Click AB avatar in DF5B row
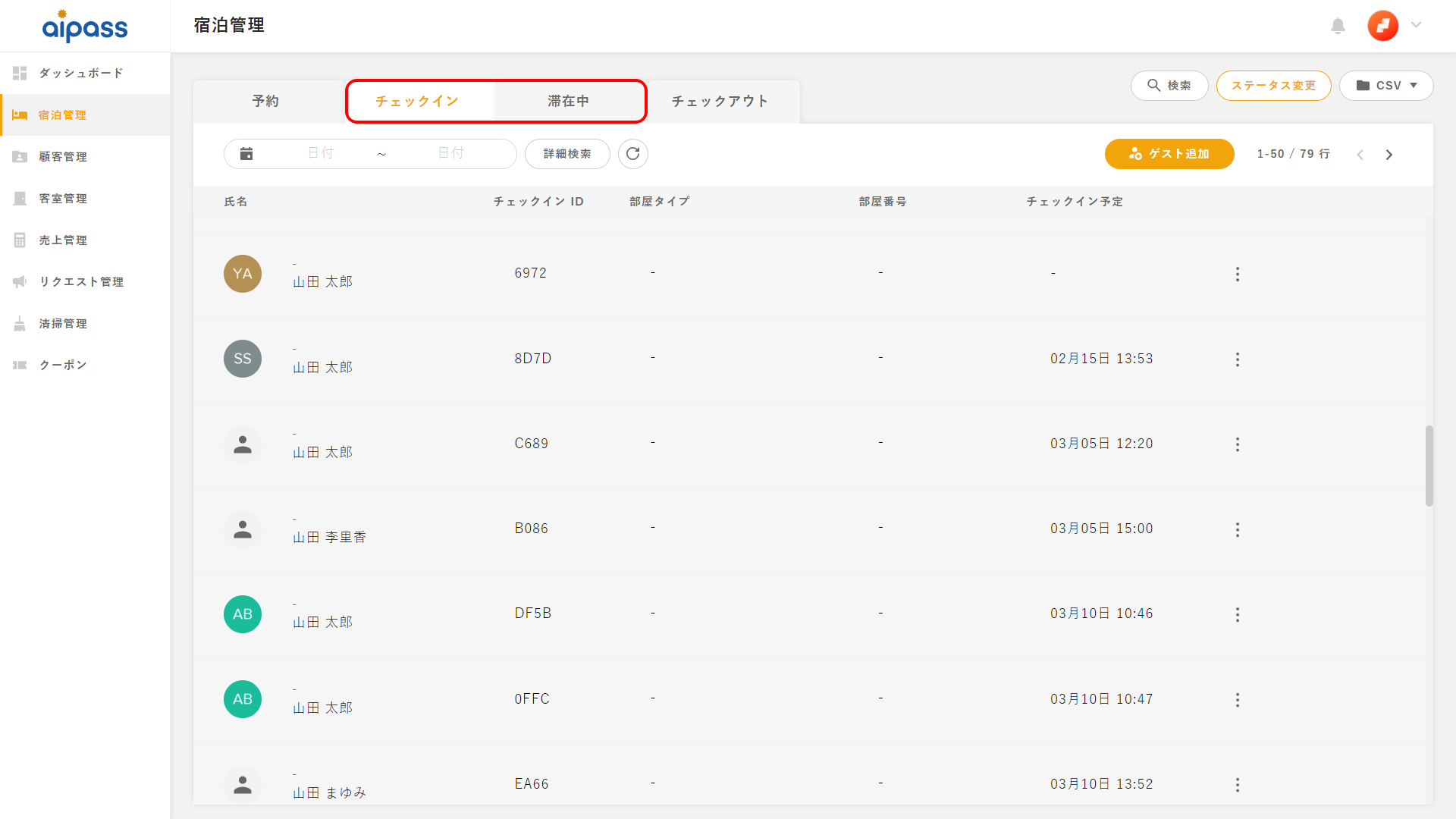This screenshot has height=819, width=1456. (243, 614)
